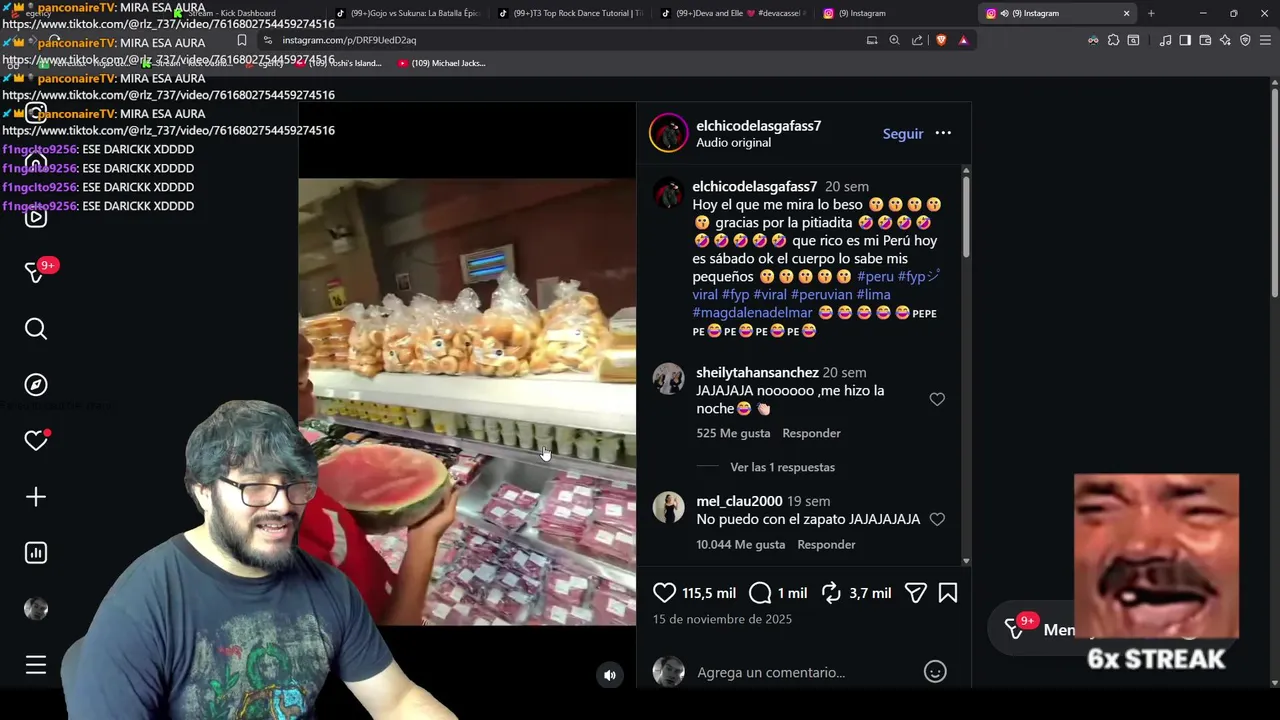Create a new post with the plus icon
This screenshot has height=720, width=1280.
click(36, 497)
